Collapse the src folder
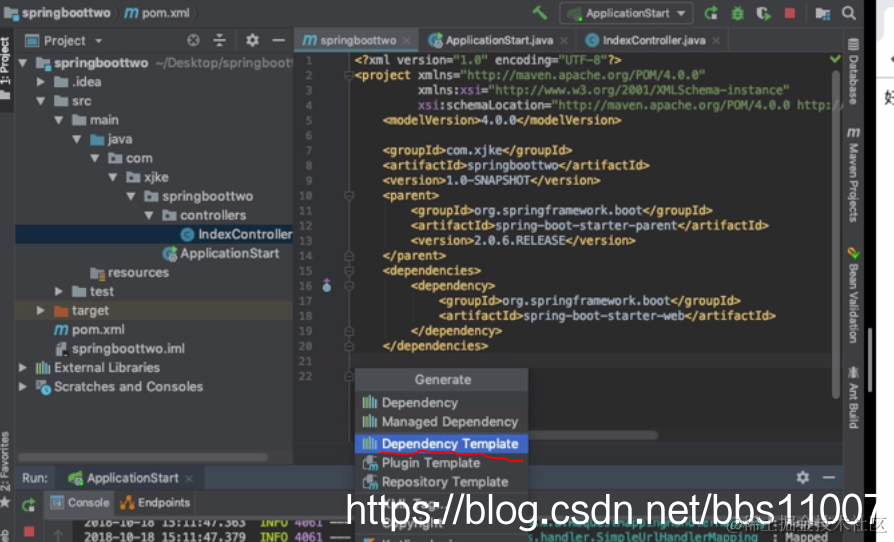894x542 pixels. pos(40,101)
